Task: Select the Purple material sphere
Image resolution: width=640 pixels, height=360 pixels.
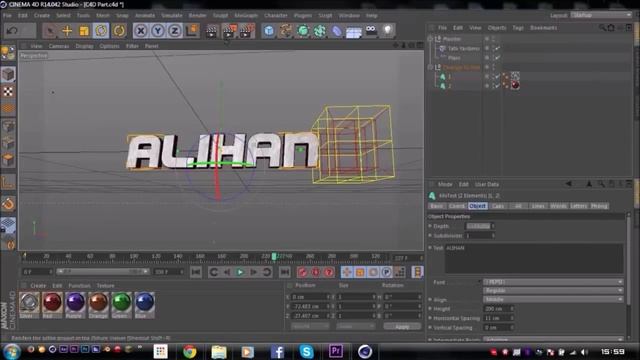Action: coord(75,302)
